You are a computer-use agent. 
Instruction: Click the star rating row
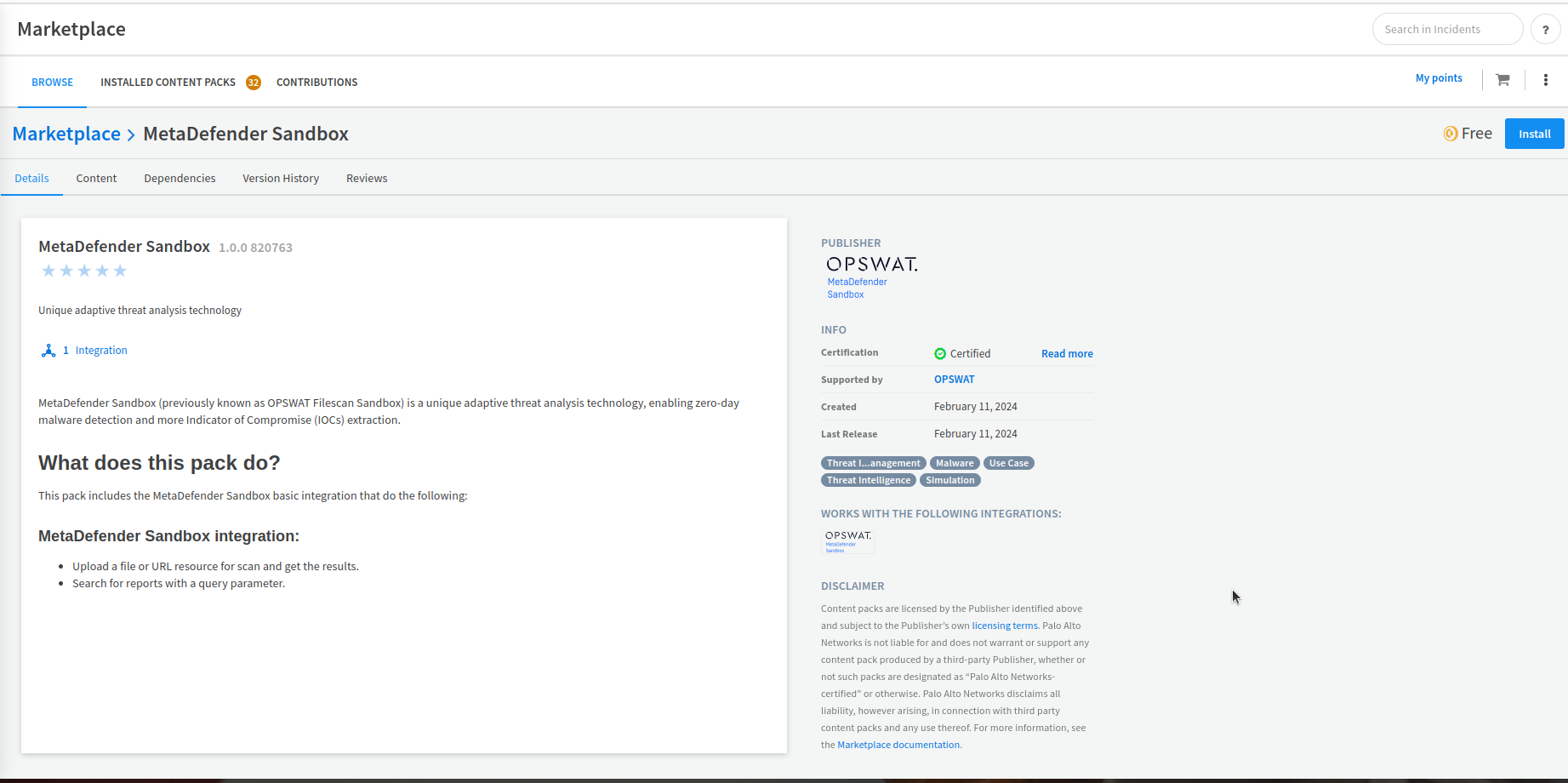[x=84, y=271]
